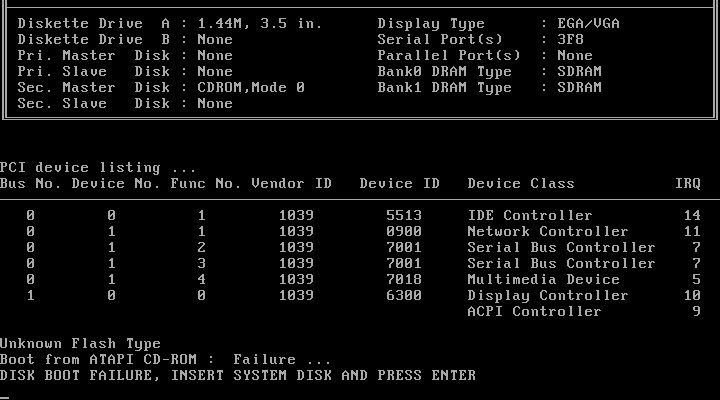The height and width of the screenshot is (400, 720).
Task: Click the 'Device Class' column header
Action: click(x=521, y=184)
